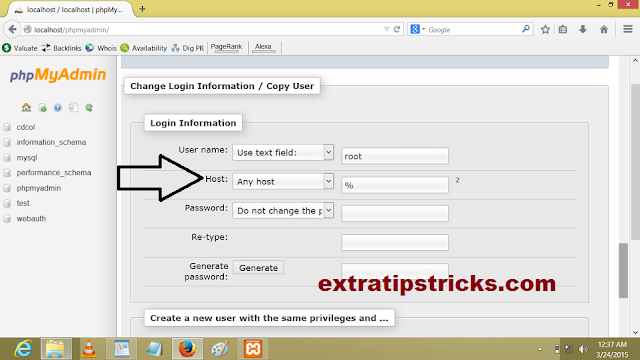The image size is (640, 360).
Task: Open the information_schema database link
Action: coord(51,142)
